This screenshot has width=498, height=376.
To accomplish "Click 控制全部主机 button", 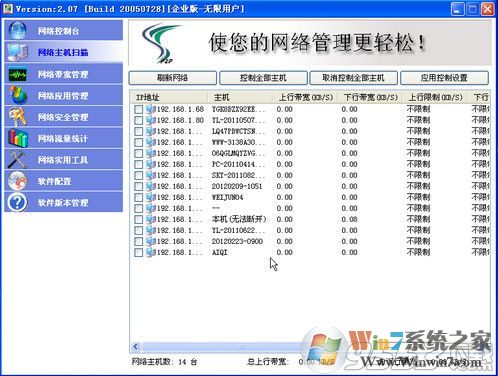I will pos(263,78).
